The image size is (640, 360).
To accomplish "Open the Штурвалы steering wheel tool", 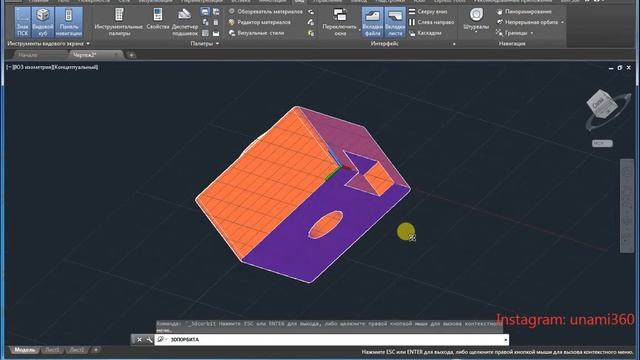I will (x=476, y=20).
